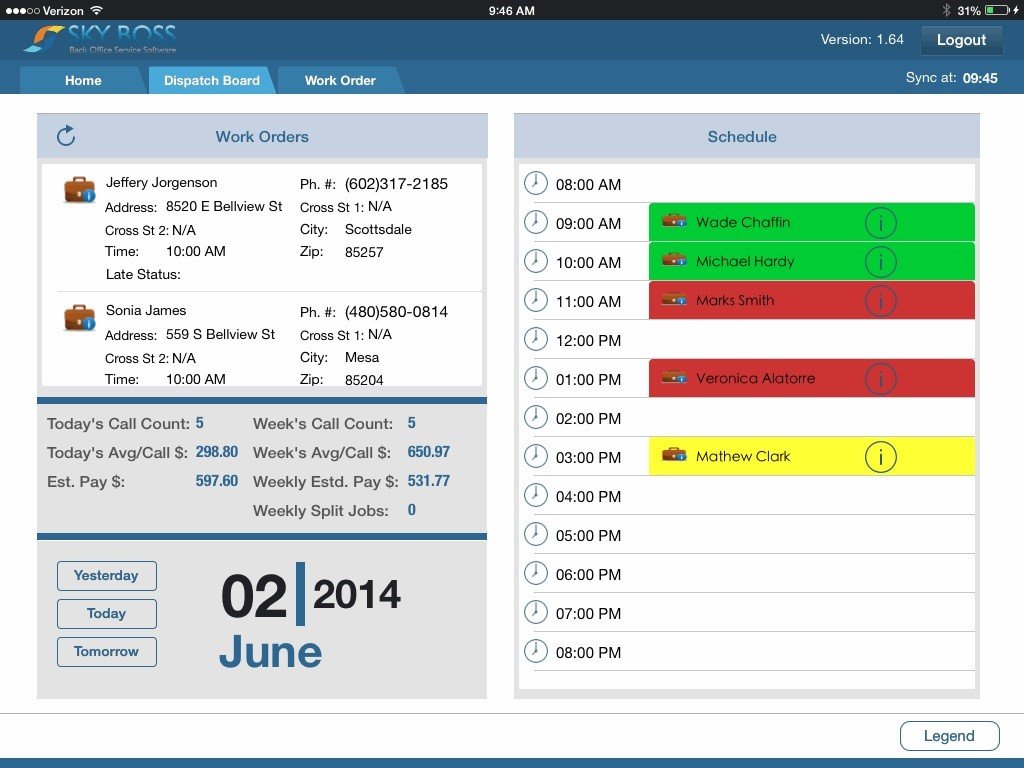Tap phone number (602)317-2185
The height and width of the screenshot is (768, 1024).
tap(396, 184)
